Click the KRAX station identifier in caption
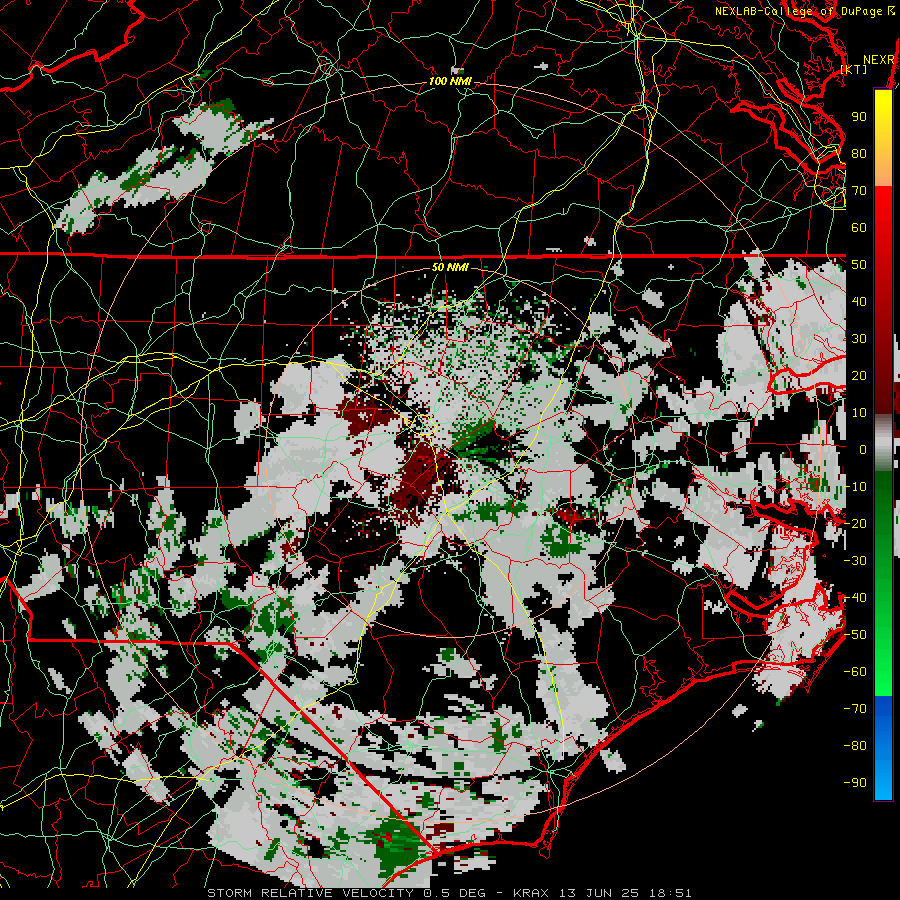Screen dimensions: 900x900 coord(531,893)
